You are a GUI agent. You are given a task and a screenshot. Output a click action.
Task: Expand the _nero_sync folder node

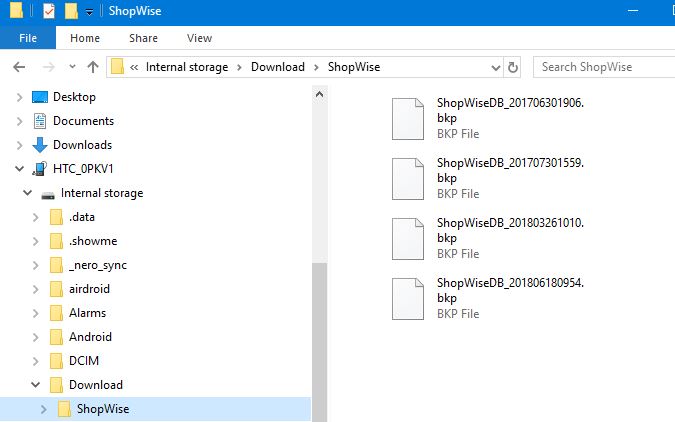coord(36,266)
